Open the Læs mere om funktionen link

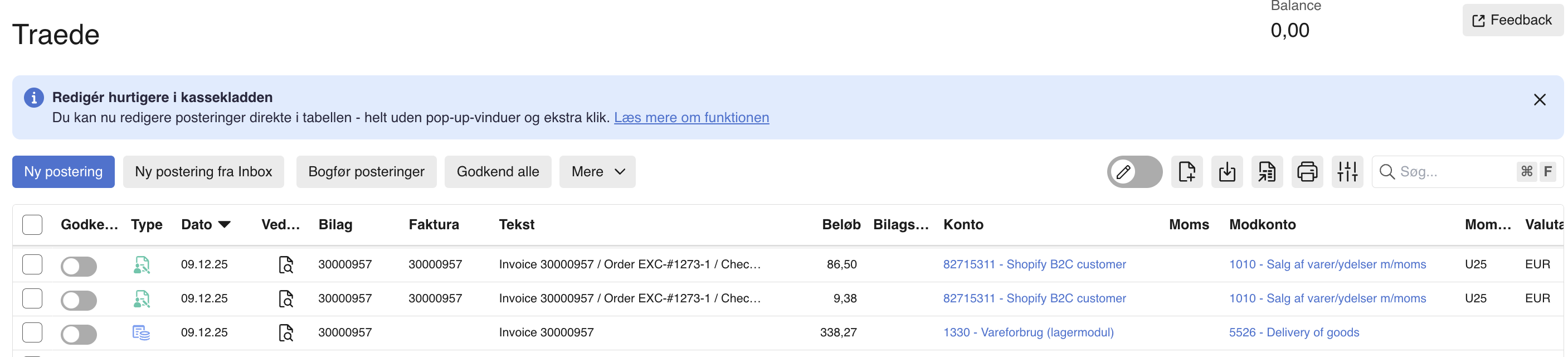click(691, 118)
